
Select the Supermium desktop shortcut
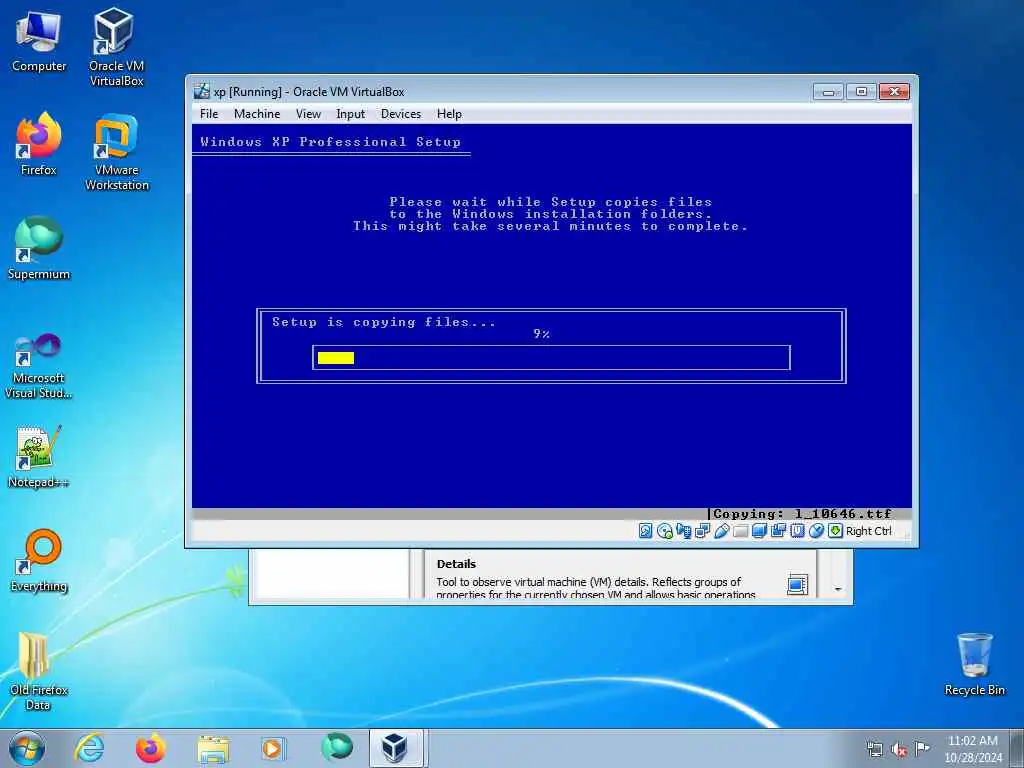pos(39,249)
